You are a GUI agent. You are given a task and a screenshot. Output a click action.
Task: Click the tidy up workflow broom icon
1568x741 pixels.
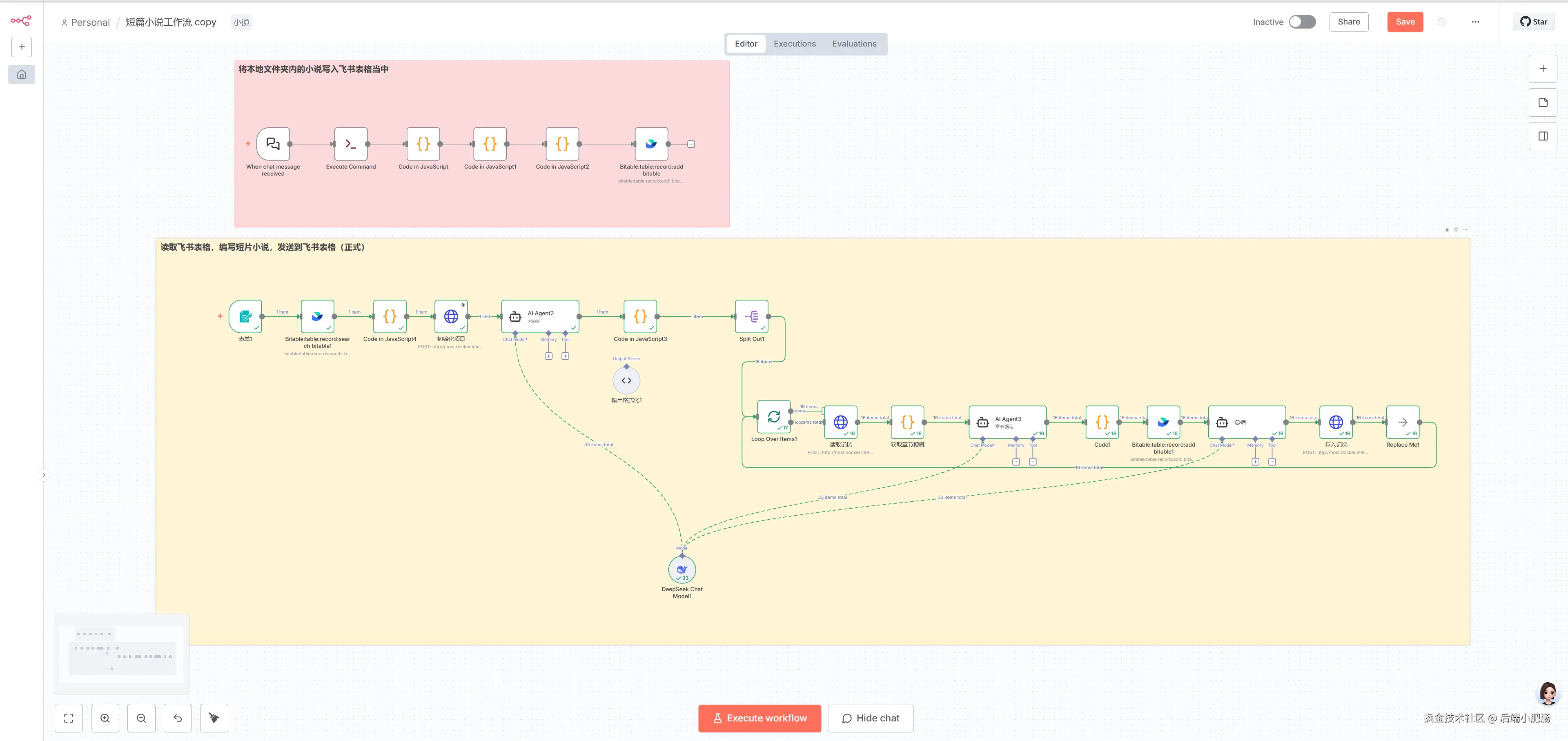coord(214,718)
